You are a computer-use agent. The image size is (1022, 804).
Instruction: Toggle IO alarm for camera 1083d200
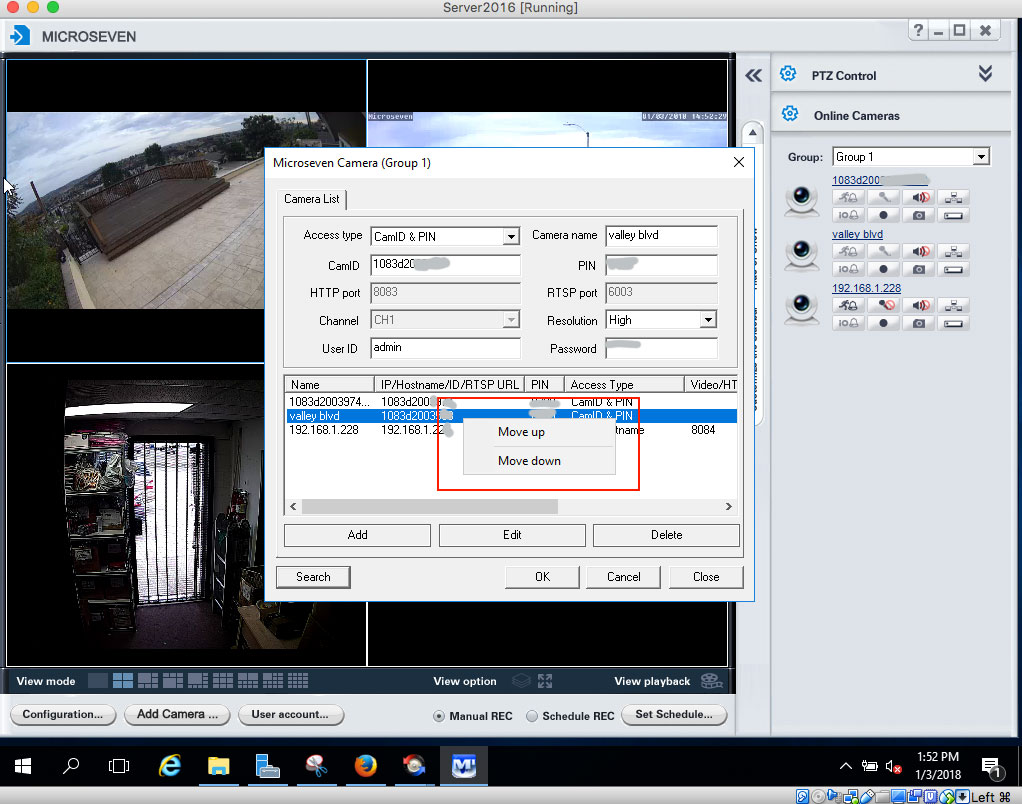(x=848, y=215)
